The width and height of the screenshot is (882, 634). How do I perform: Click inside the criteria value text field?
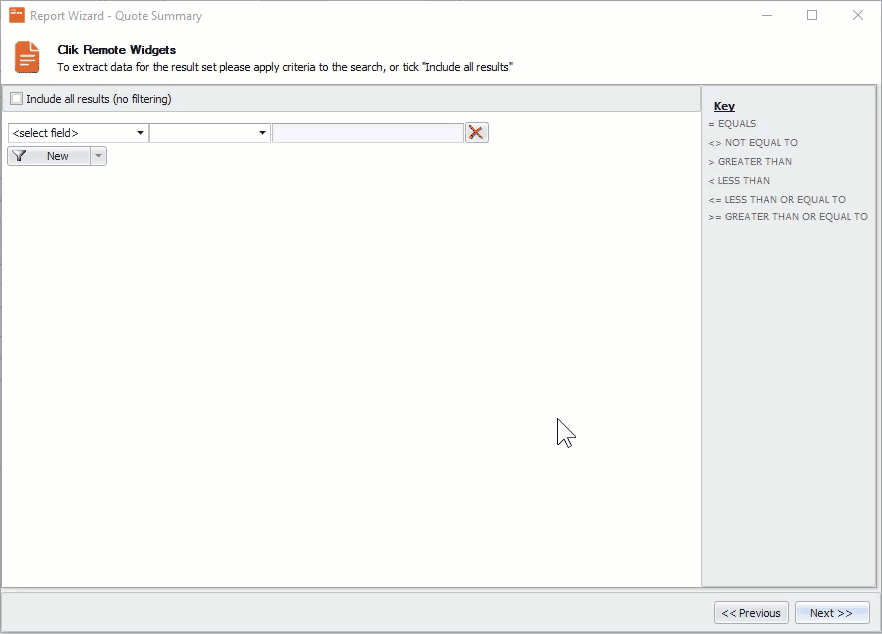[x=365, y=132]
